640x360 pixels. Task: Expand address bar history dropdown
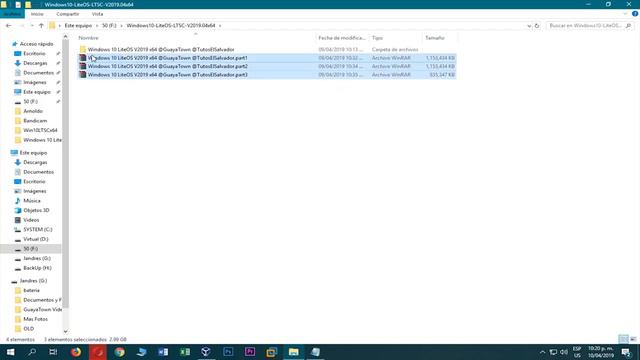tap(529, 26)
